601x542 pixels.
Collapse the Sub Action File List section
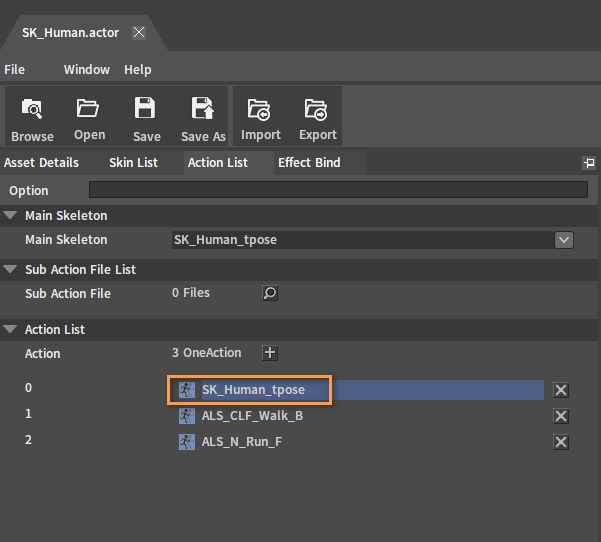[x=10, y=269]
